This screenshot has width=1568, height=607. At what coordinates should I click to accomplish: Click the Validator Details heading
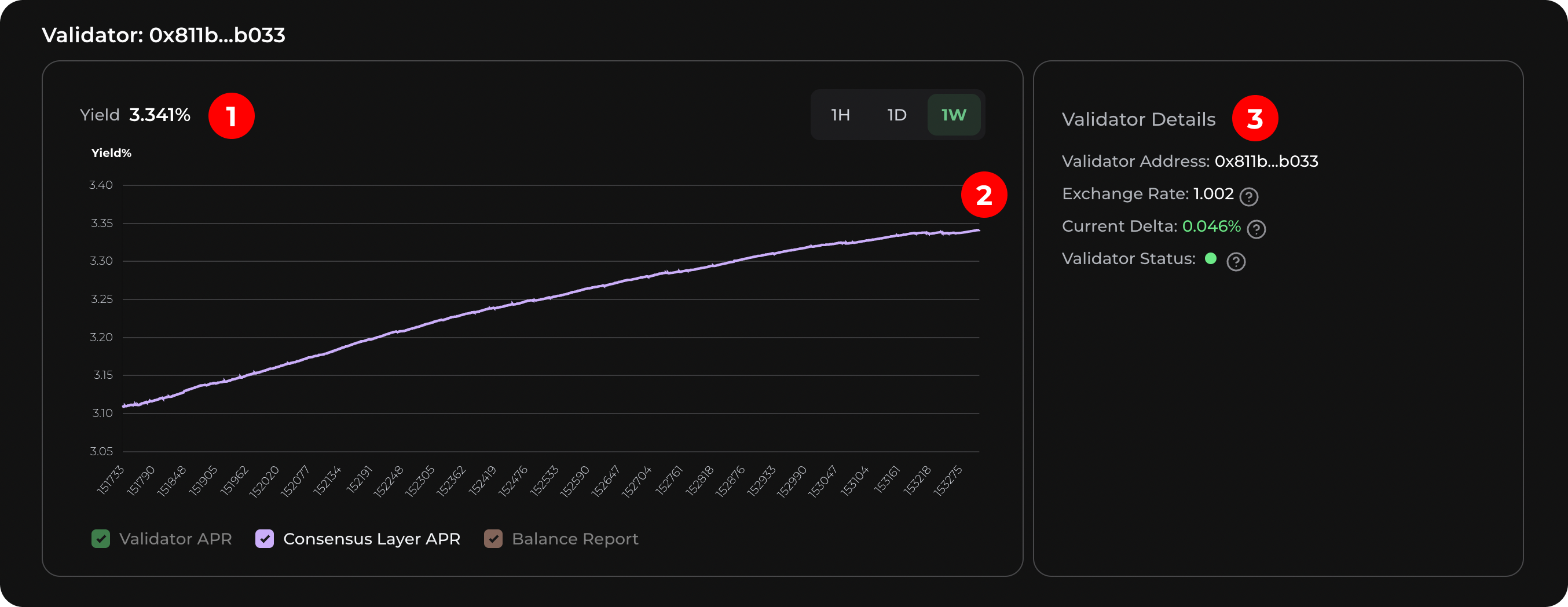coord(1138,119)
